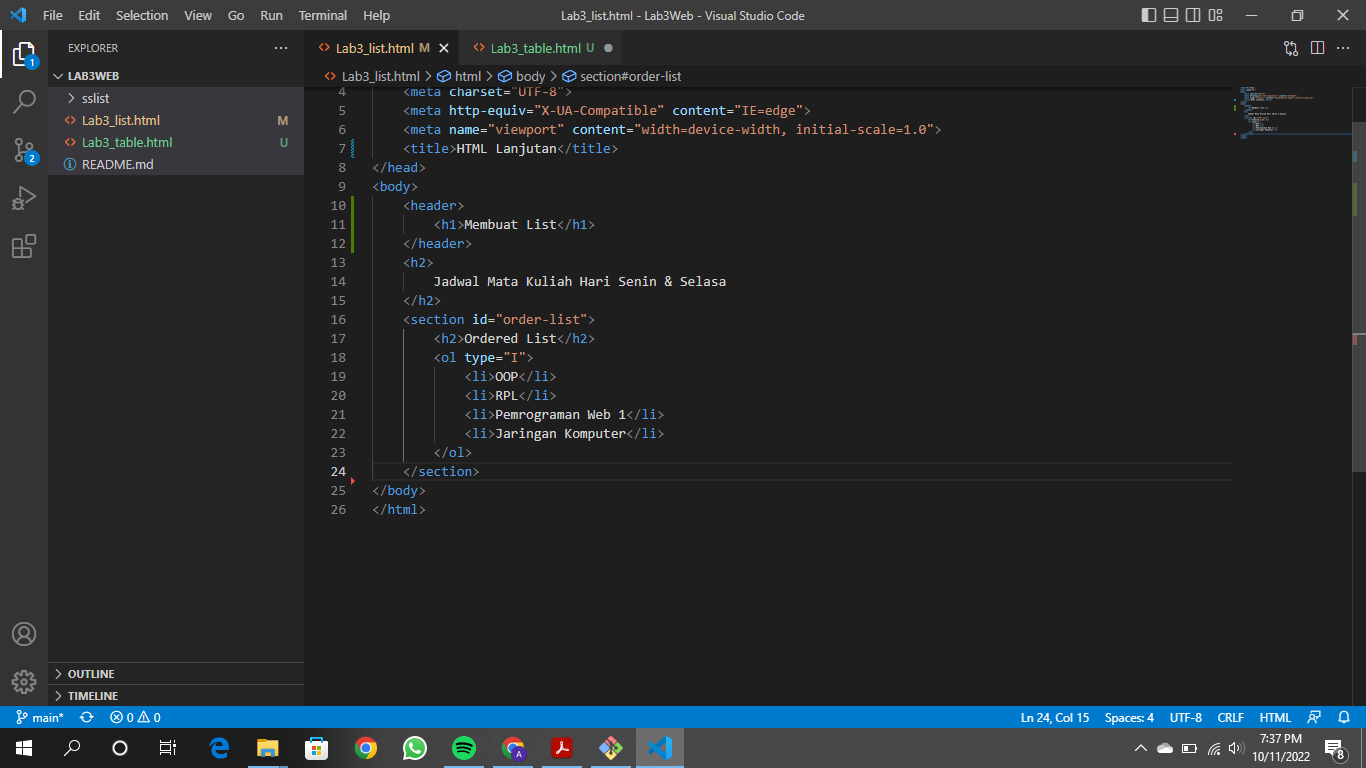The height and width of the screenshot is (768, 1366).
Task: Click the text 'Pemrograman Web 1' in code
Action: pos(560,415)
